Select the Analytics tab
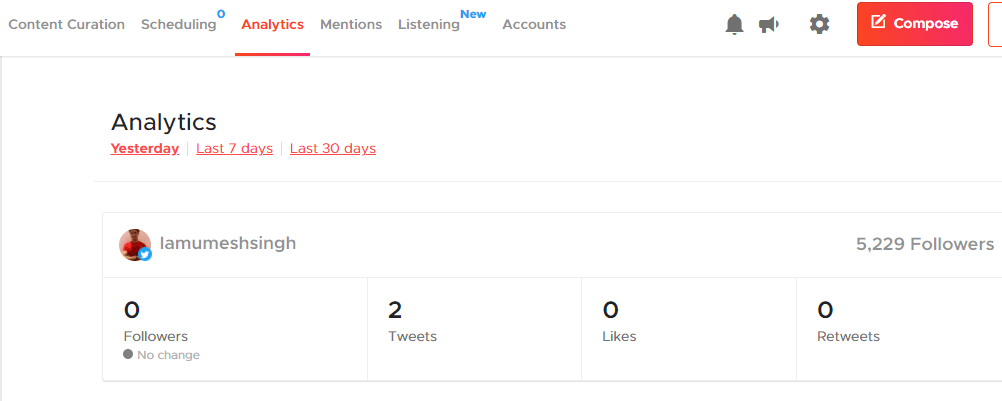This screenshot has height=401, width=1002. [272, 24]
